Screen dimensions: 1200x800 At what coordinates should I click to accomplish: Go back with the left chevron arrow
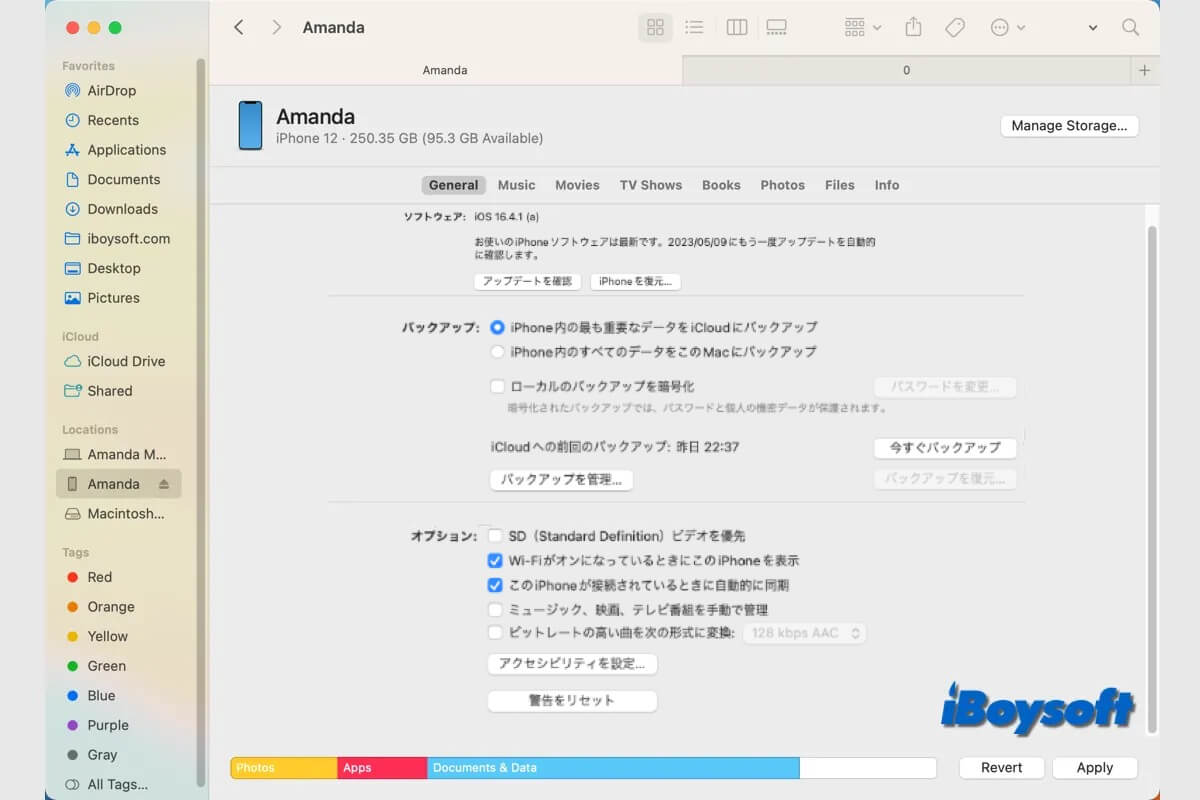click(238, 27)
